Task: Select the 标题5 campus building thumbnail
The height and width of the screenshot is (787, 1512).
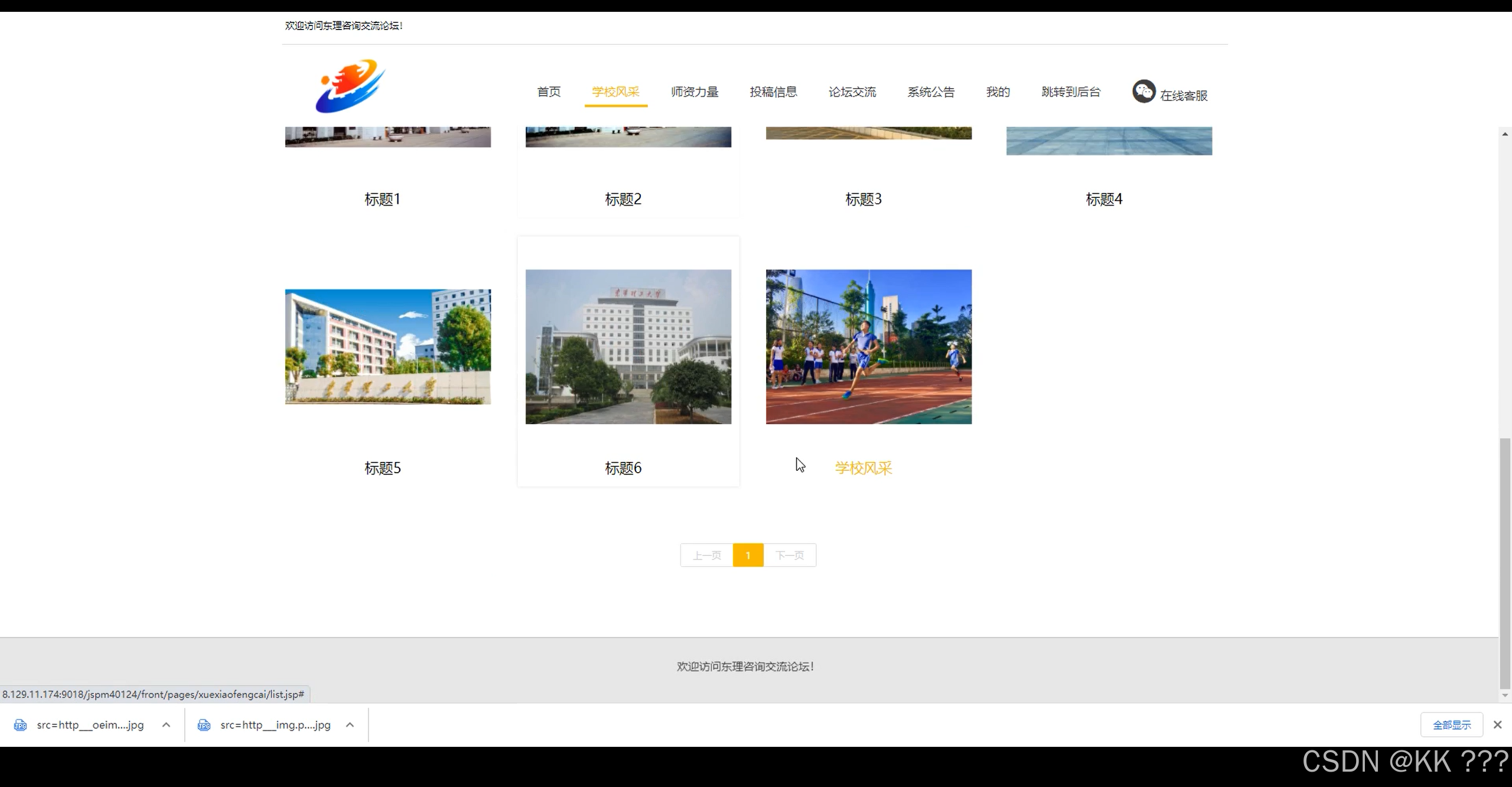Action: click(387, 346)
